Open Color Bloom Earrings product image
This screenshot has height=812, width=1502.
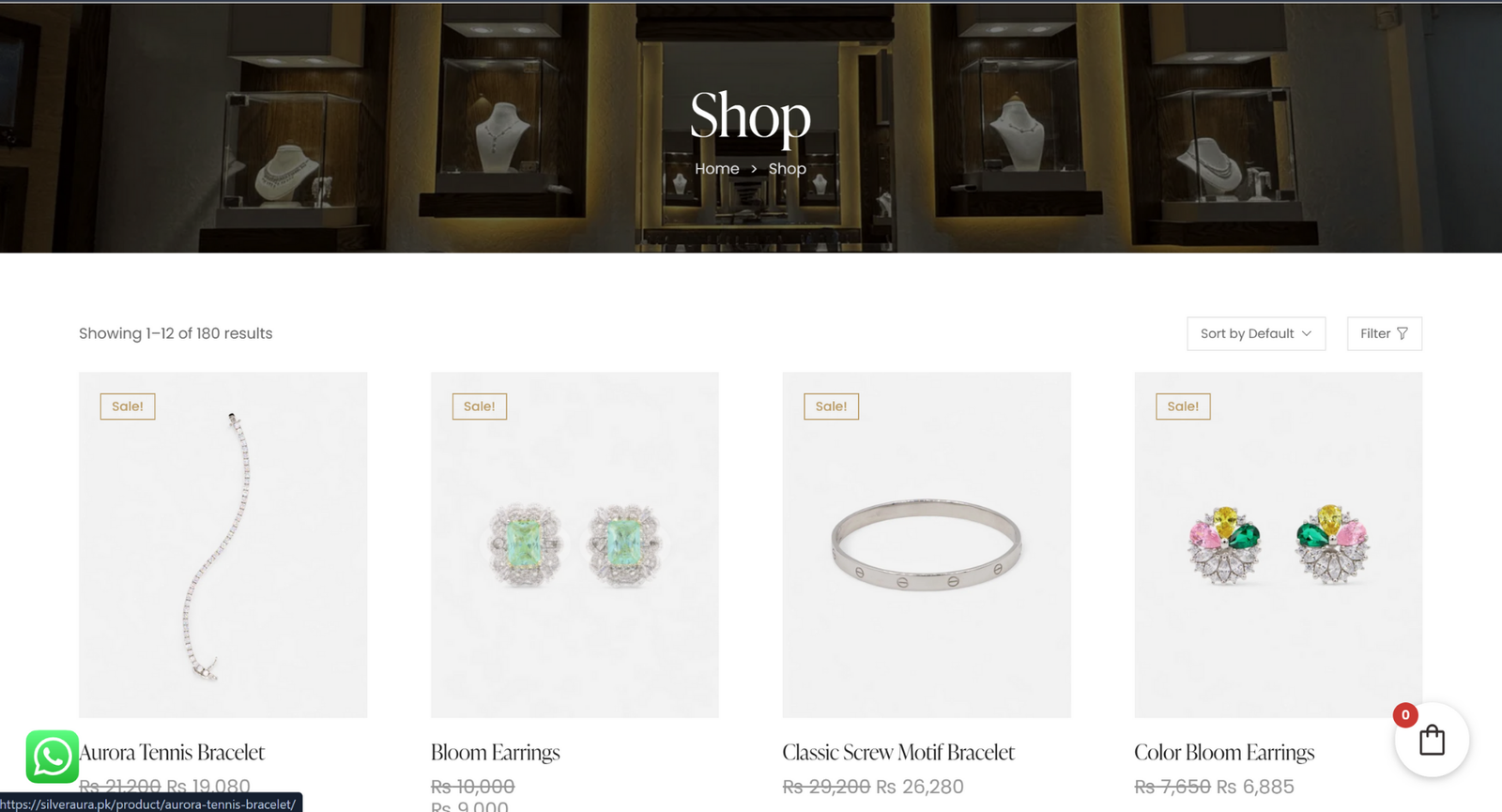(1279, 544)
